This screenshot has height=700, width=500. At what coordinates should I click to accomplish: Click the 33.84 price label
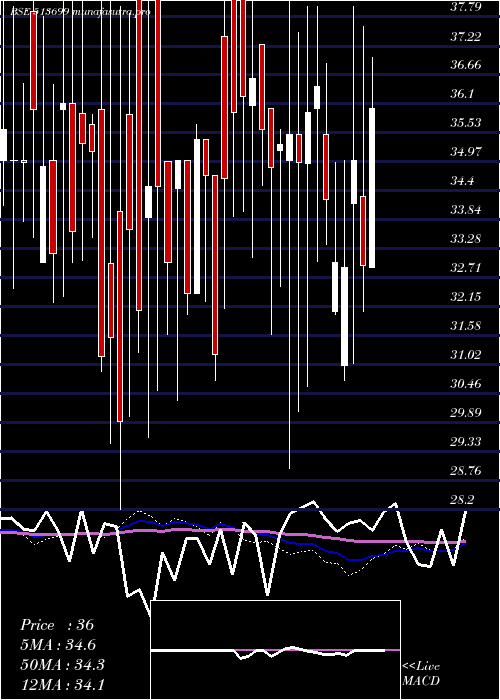point(466,209)
